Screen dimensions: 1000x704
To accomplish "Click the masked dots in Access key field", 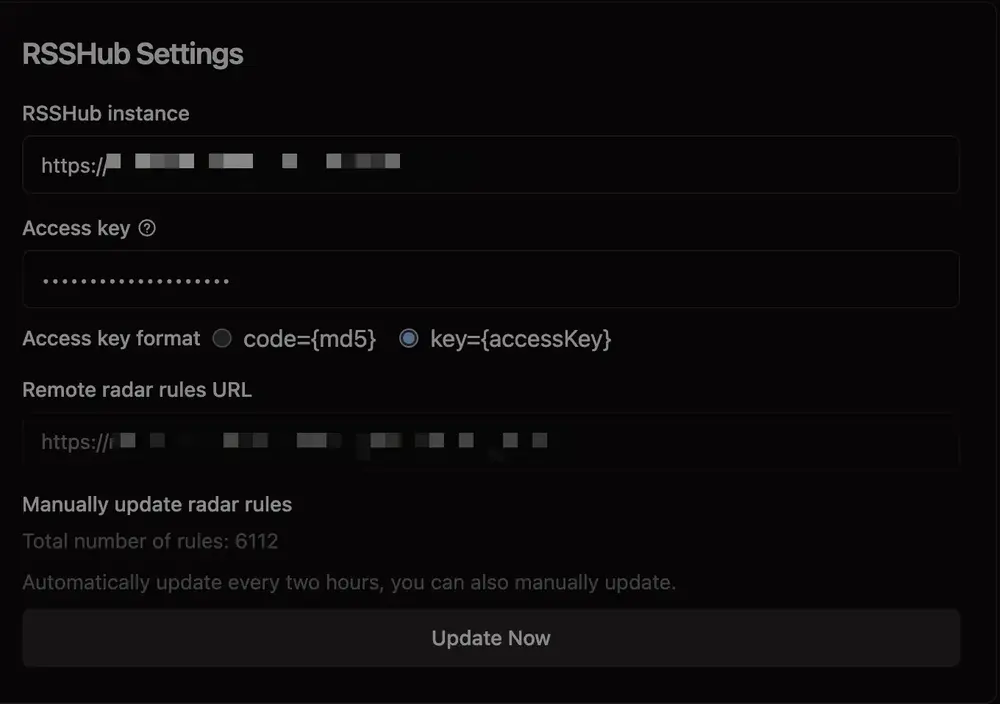I will coord(136,281).
